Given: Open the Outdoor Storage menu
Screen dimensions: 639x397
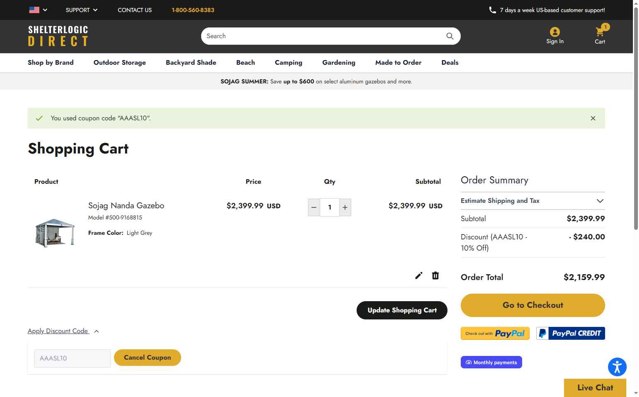Looking at the screenshot, I should tap(119, 62).
